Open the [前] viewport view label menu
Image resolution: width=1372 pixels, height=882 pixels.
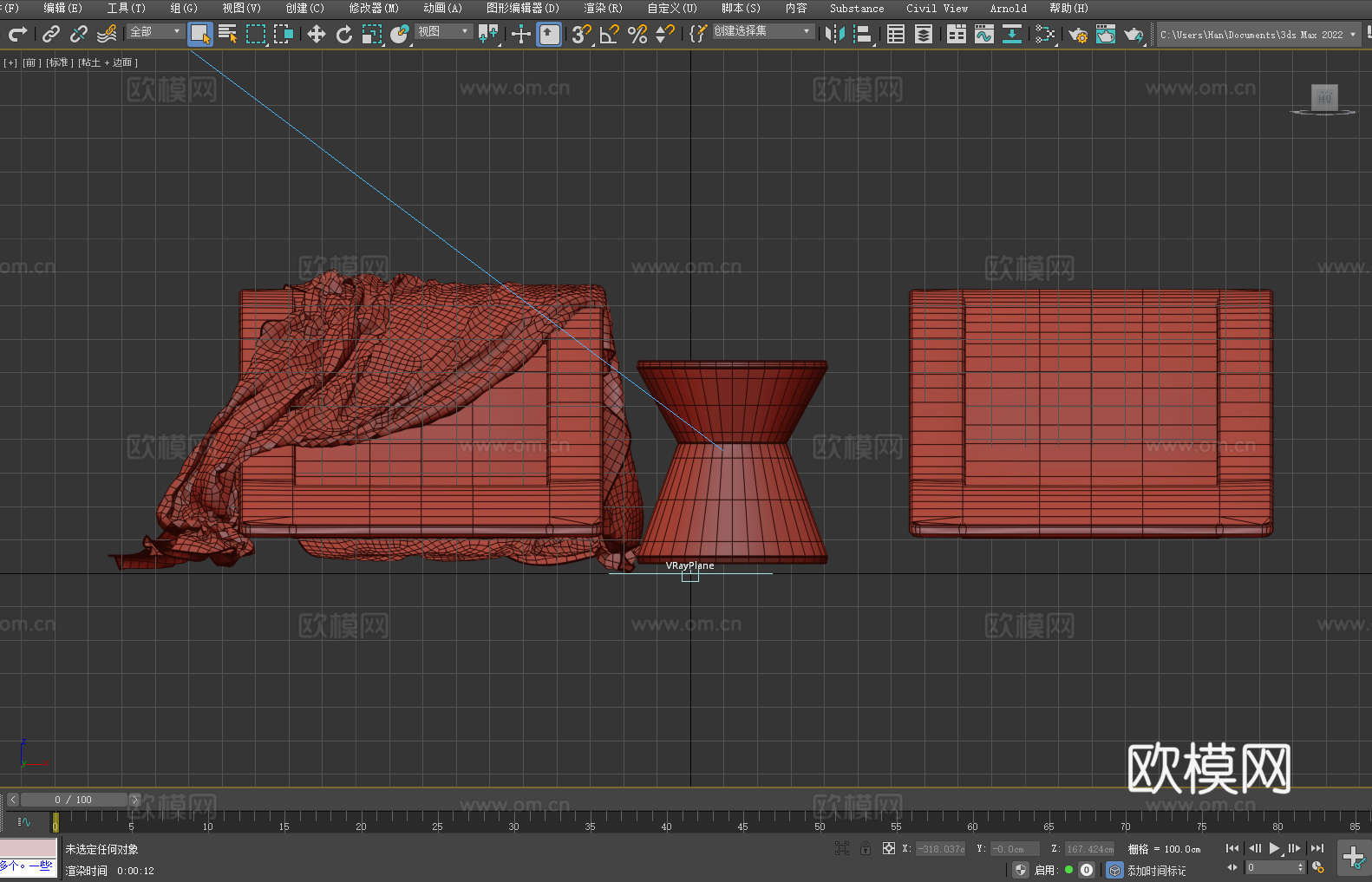click(x=31, y=62)
